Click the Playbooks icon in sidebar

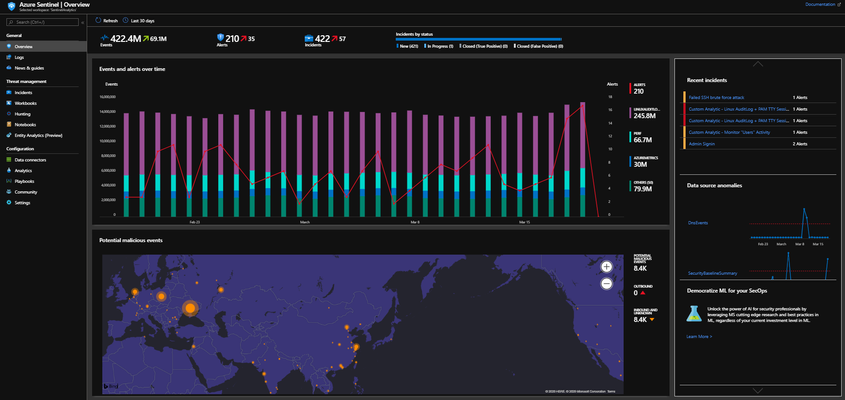pos(9,181)
